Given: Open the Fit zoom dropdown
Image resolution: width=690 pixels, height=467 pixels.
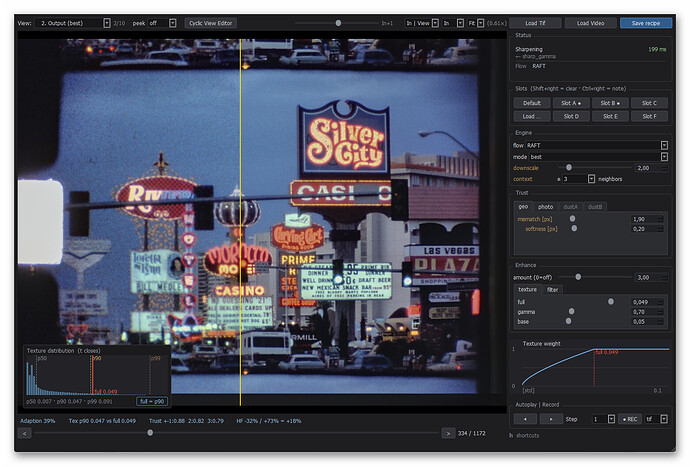Looking at the screenshot, I should point(476,23).
